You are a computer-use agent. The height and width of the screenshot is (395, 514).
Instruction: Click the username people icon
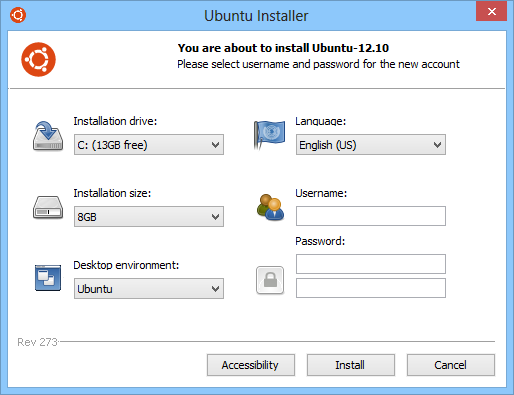tap(270, 207)
